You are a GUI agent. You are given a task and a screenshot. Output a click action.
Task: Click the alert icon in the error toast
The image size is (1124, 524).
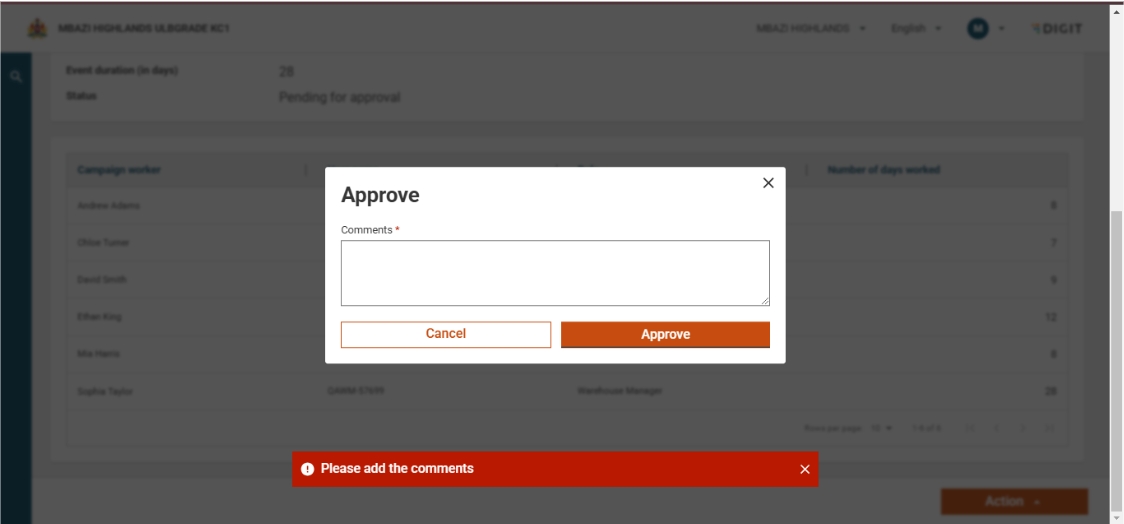tap(307, 469)
